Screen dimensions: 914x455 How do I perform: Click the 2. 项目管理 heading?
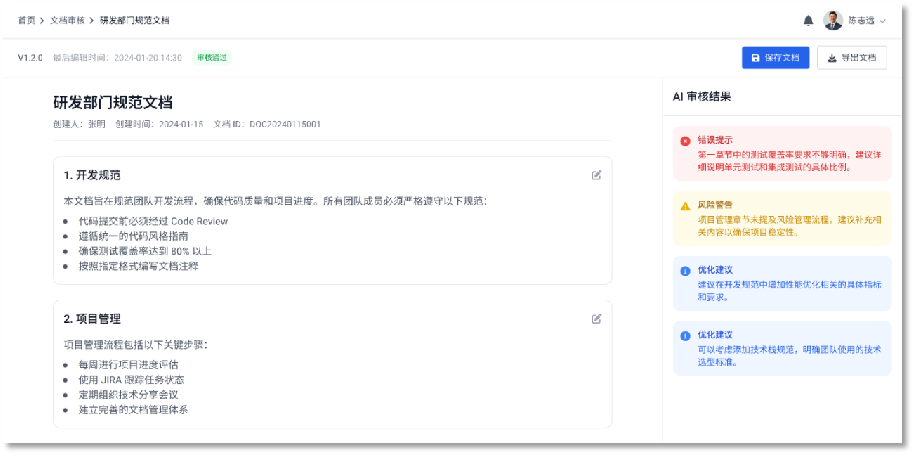[x=92, y=319]
